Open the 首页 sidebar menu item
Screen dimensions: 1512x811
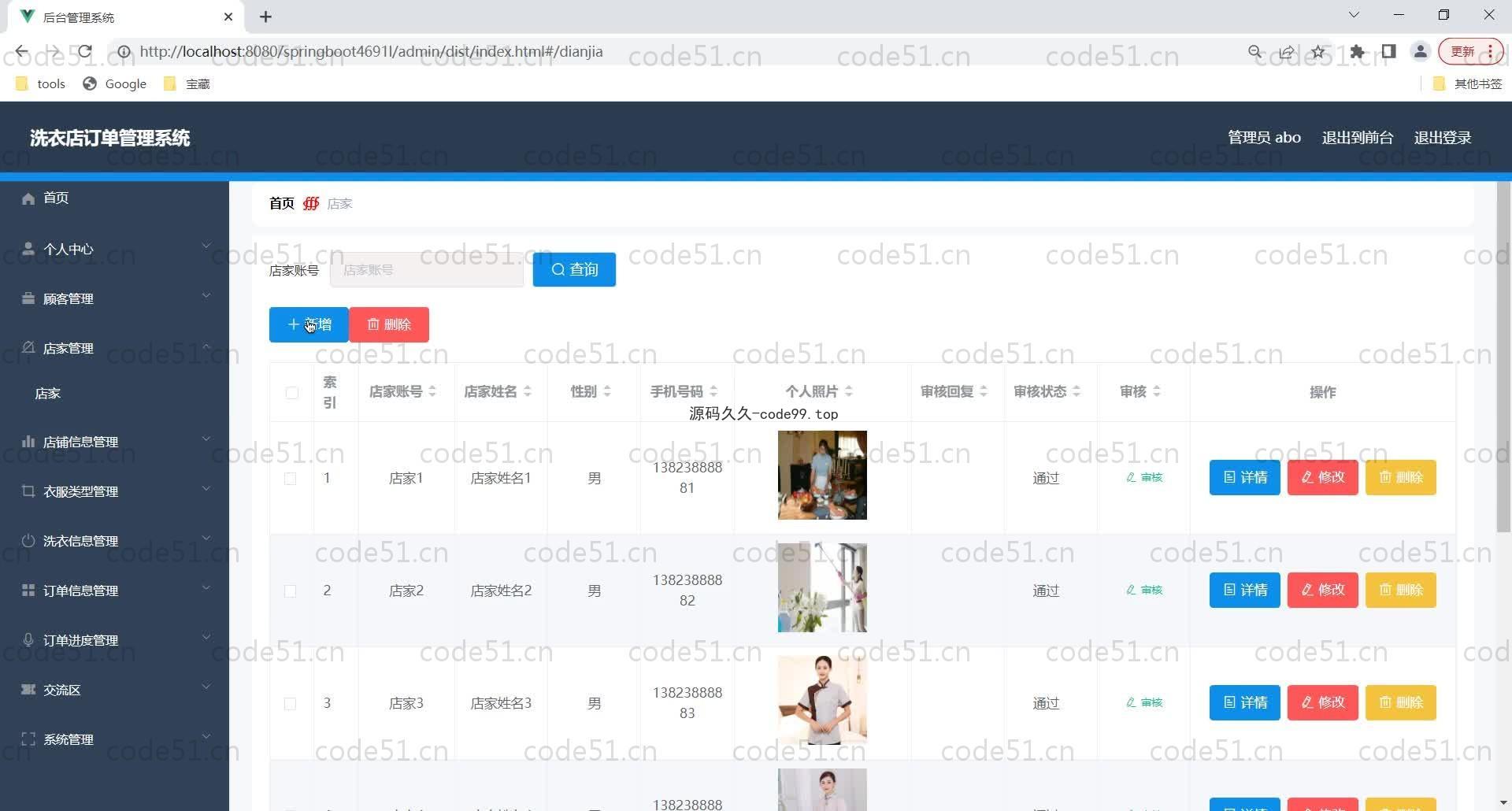[114, 198]
